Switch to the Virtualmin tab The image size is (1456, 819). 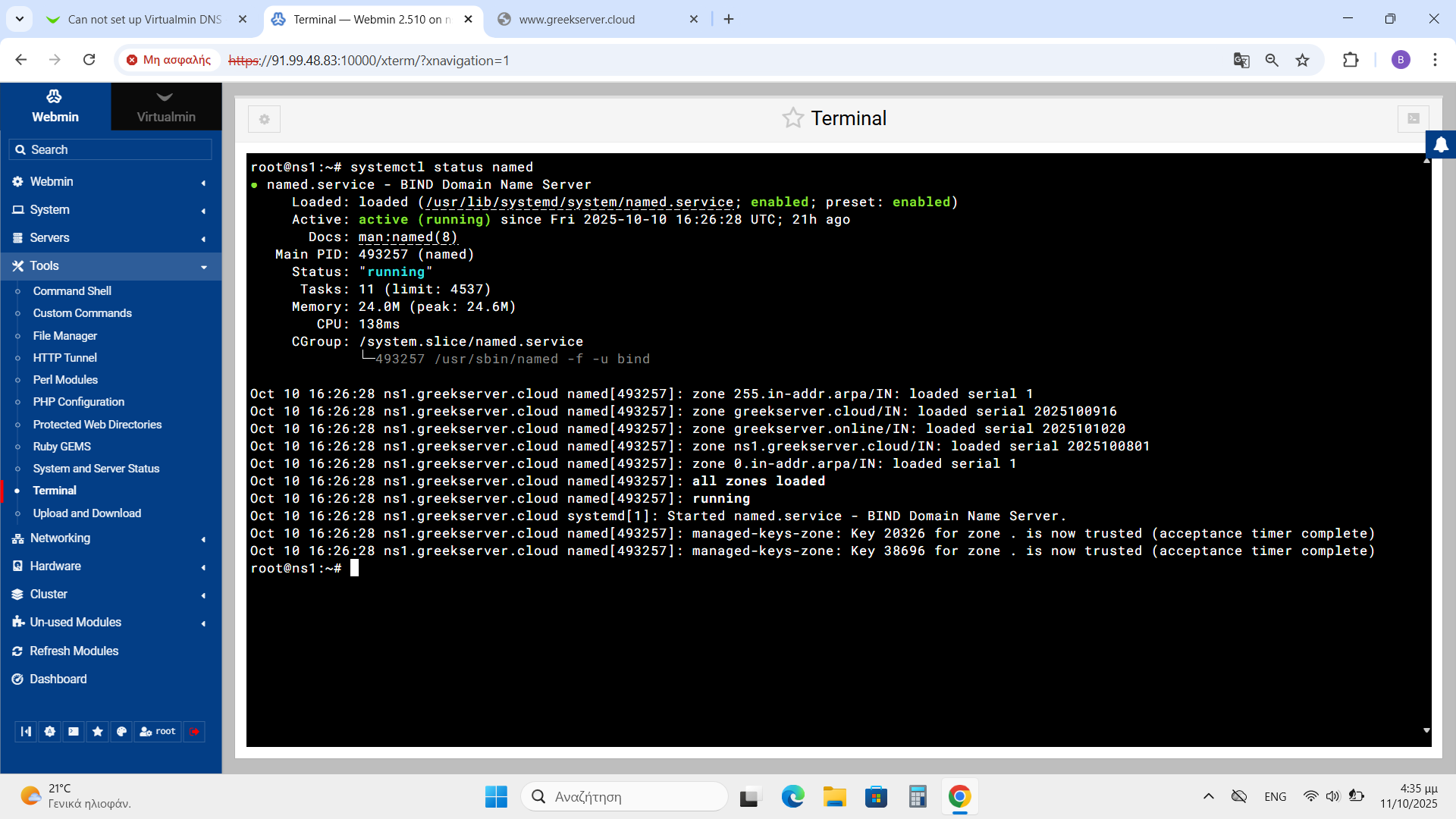point(166,106)
